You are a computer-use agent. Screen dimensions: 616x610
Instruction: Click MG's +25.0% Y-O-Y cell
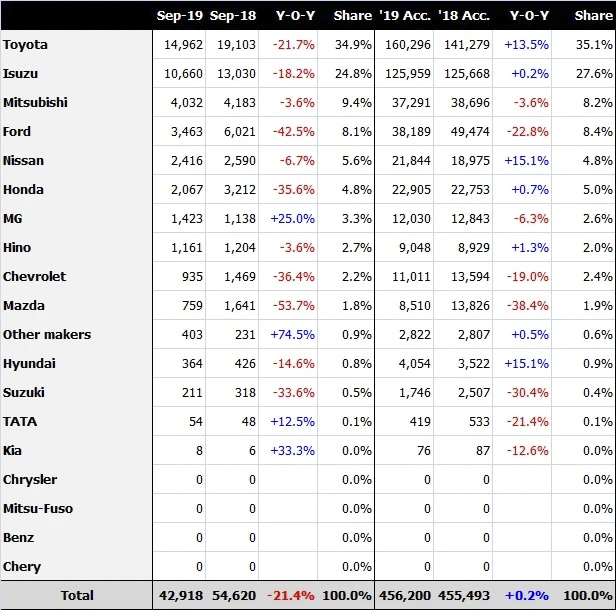pos(293,219)
